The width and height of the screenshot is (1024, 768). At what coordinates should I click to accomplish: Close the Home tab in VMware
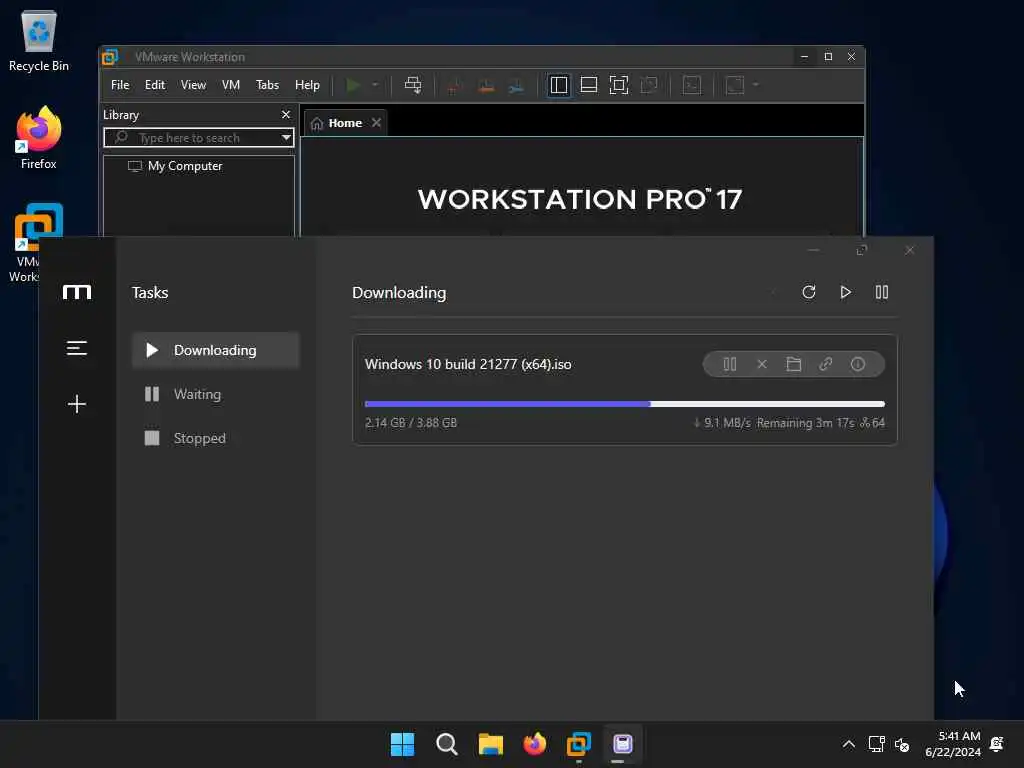point(376,123)
